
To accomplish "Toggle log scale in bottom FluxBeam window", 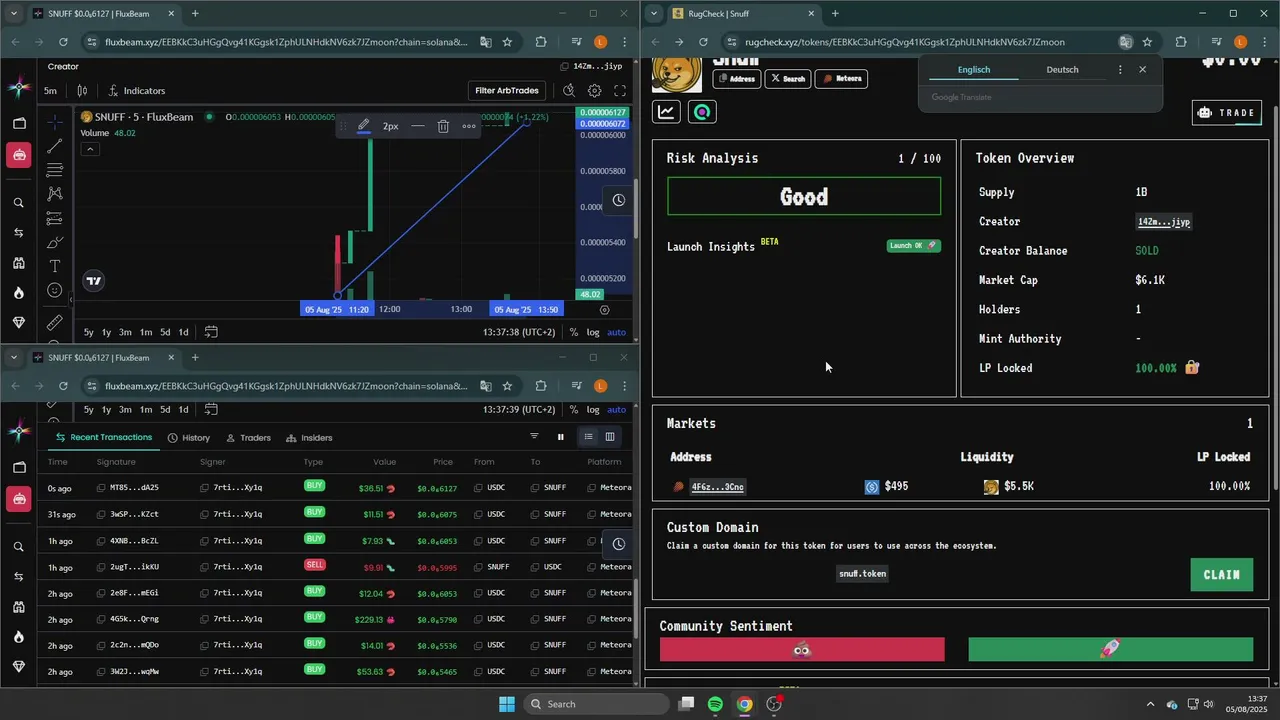I will tap(593, 409).
